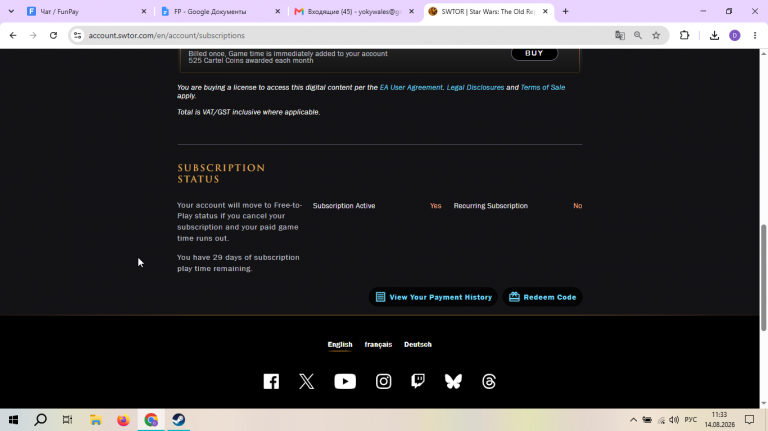Expand the system tray hidden icons chevron
This screenshot has width=768, height=431.
(x=633, y=420)
